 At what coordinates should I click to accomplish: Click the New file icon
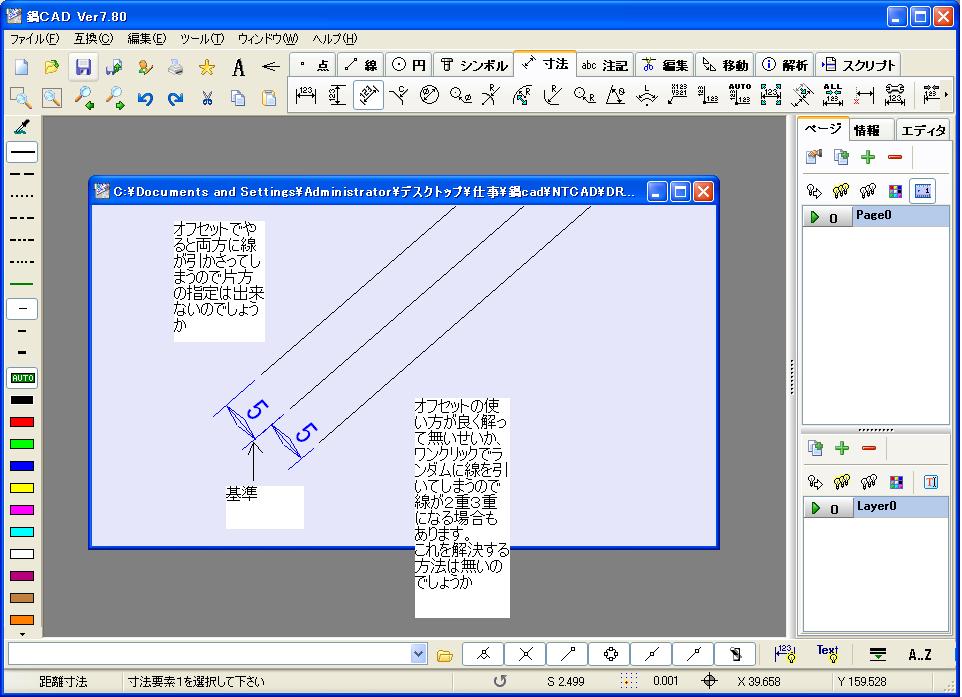[21, 66]
